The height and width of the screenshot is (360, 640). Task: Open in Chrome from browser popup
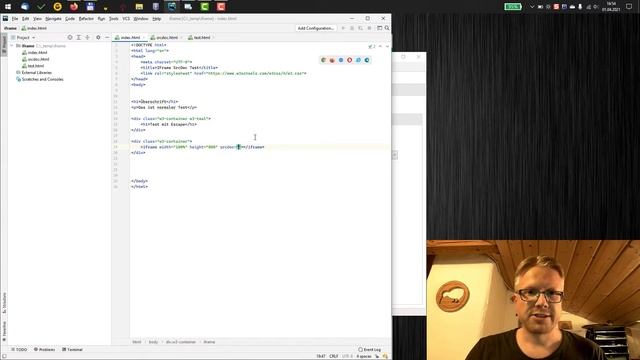[x=323, y=60]
